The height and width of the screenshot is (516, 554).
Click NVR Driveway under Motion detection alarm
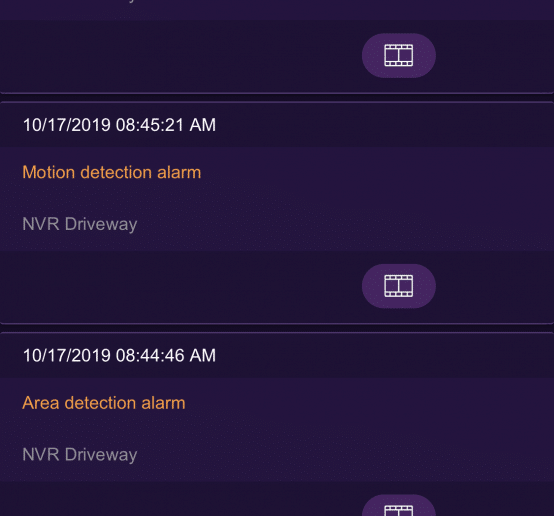click(79, 224)
